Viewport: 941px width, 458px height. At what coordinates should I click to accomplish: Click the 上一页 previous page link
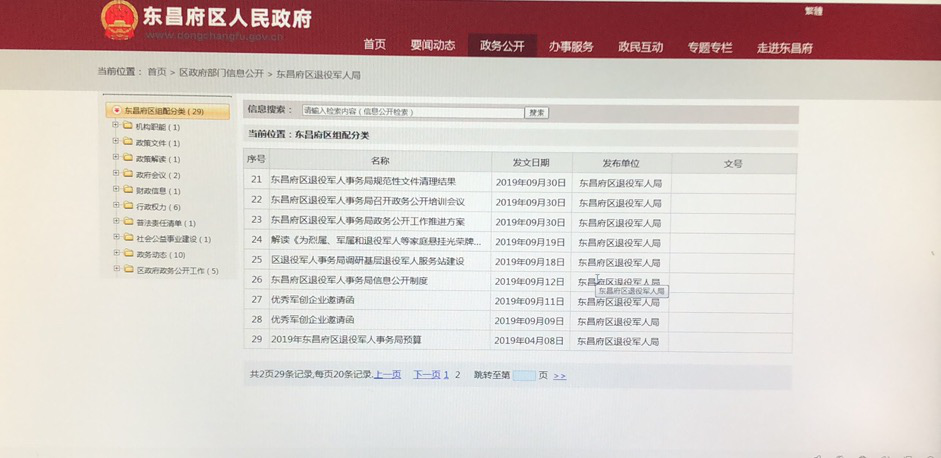[388, 375]
